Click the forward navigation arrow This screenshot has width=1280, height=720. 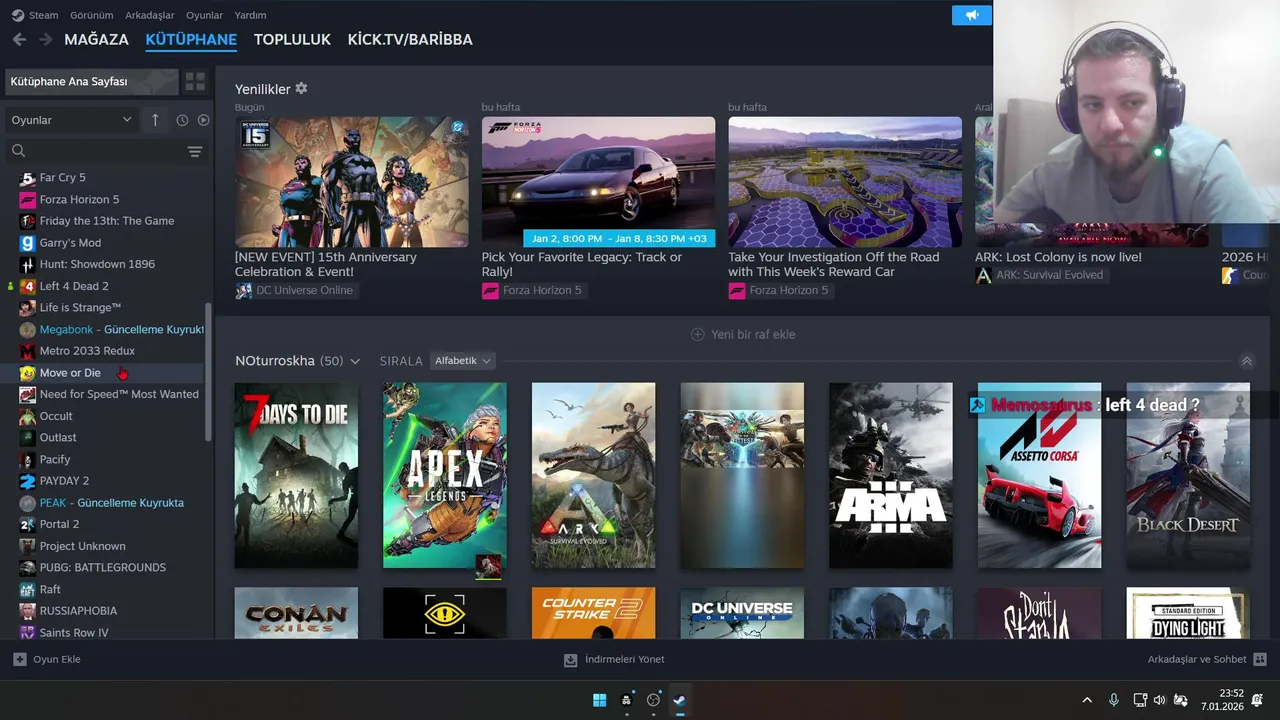pos(45,39)
